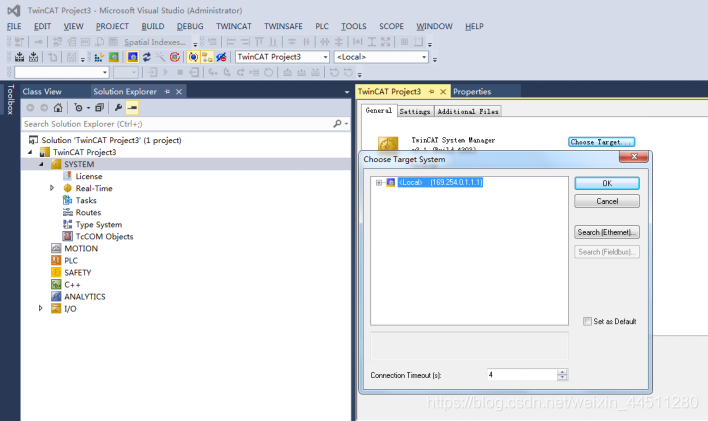Click the search magnifier in Solution Explorer
This screenshot has height=421, width=708.
(x=337, y=123)
